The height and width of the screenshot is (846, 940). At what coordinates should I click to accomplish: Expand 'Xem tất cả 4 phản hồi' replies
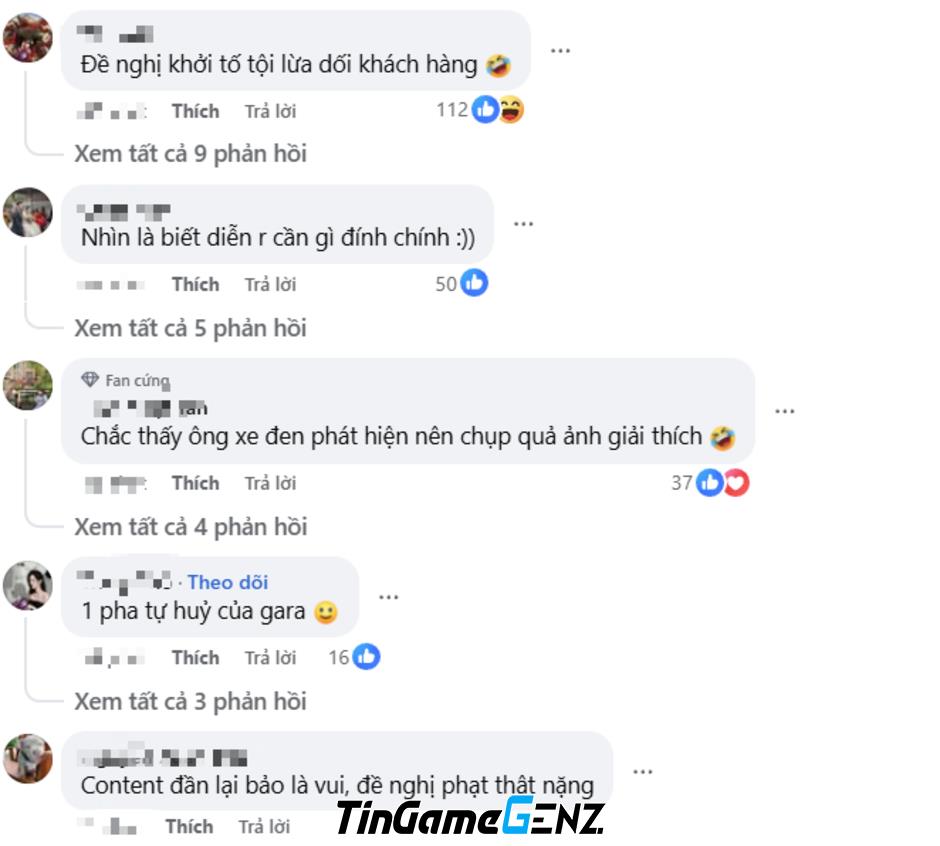tap(191, 528)
